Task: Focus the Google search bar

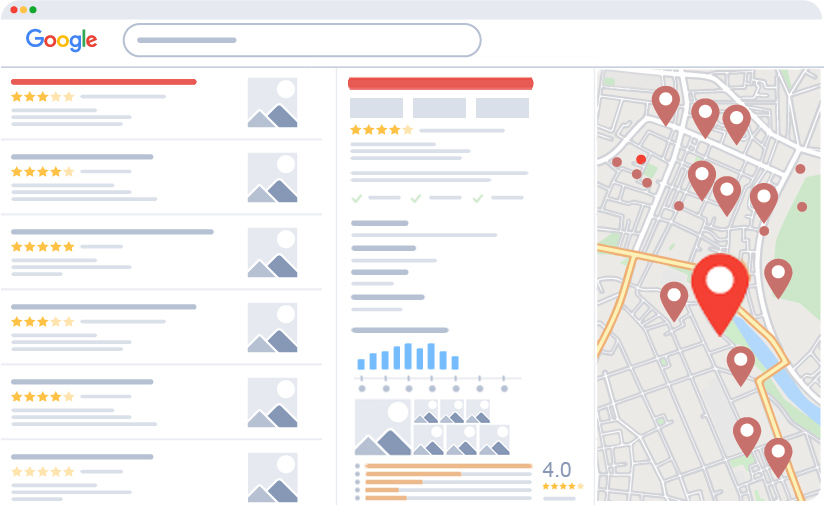Action: click(302, 40)
